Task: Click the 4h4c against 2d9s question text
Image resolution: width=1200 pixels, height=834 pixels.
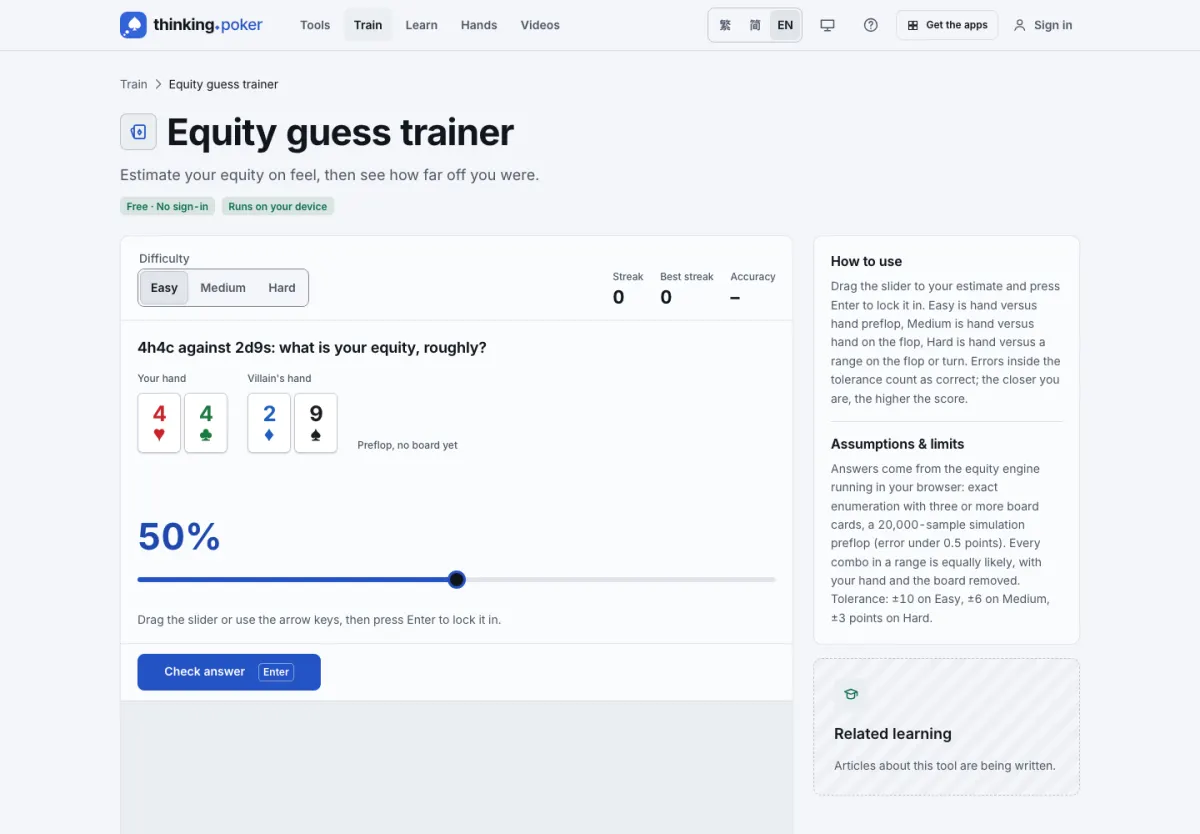Action: coord(312,348)
